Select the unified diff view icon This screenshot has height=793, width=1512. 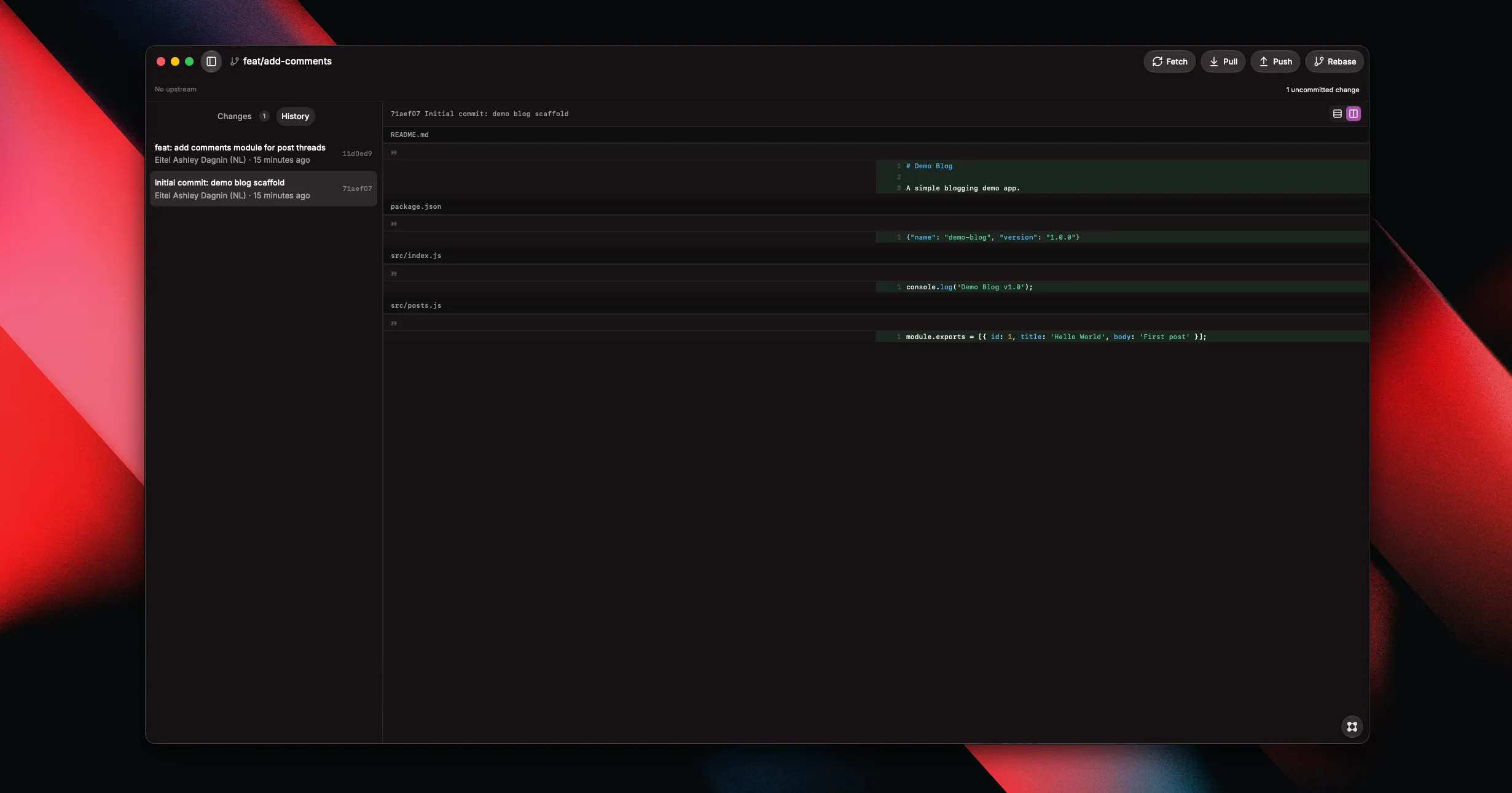point(1337,114)
